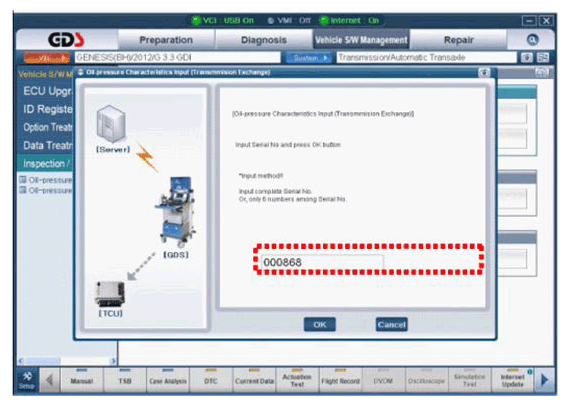The image size is (568, 406).
Task: Click the camera icon beside system field
Action: 527,58
